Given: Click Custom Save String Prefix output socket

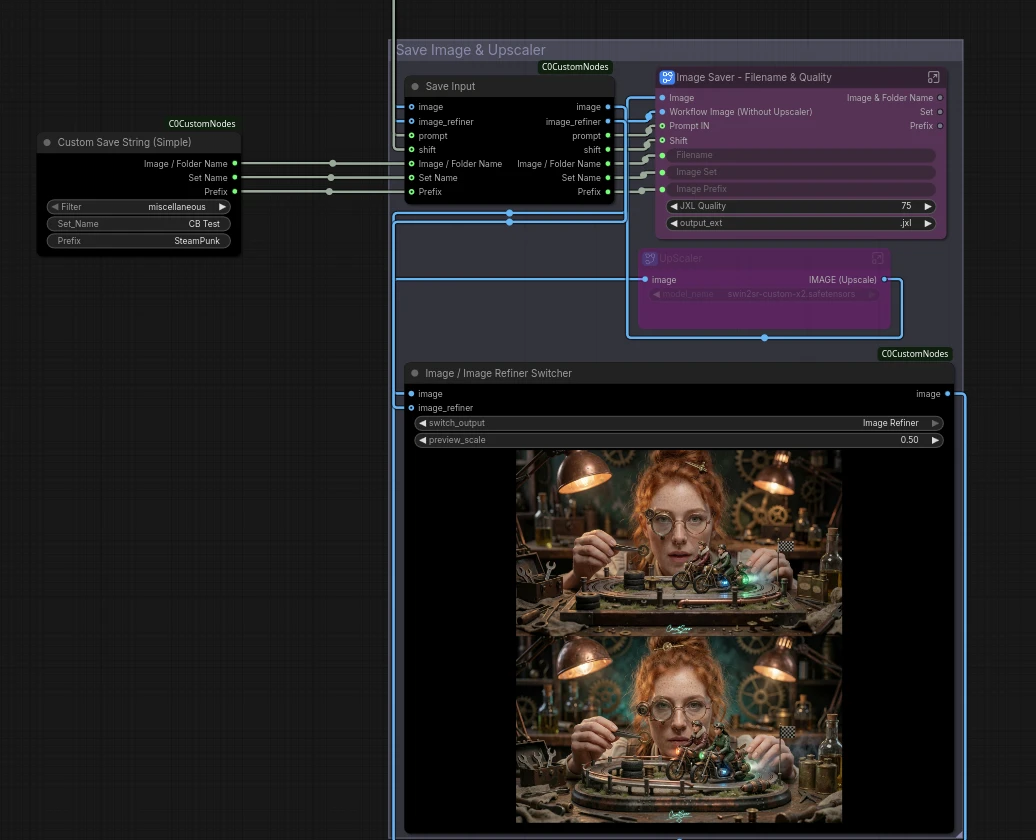Looking at the screenshot, I should (x=235, y=192).
